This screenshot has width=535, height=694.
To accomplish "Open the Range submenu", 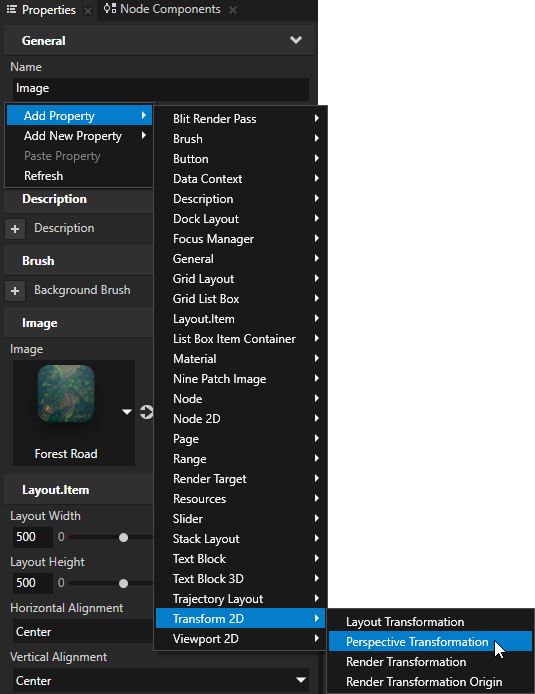I will [241, 459].
